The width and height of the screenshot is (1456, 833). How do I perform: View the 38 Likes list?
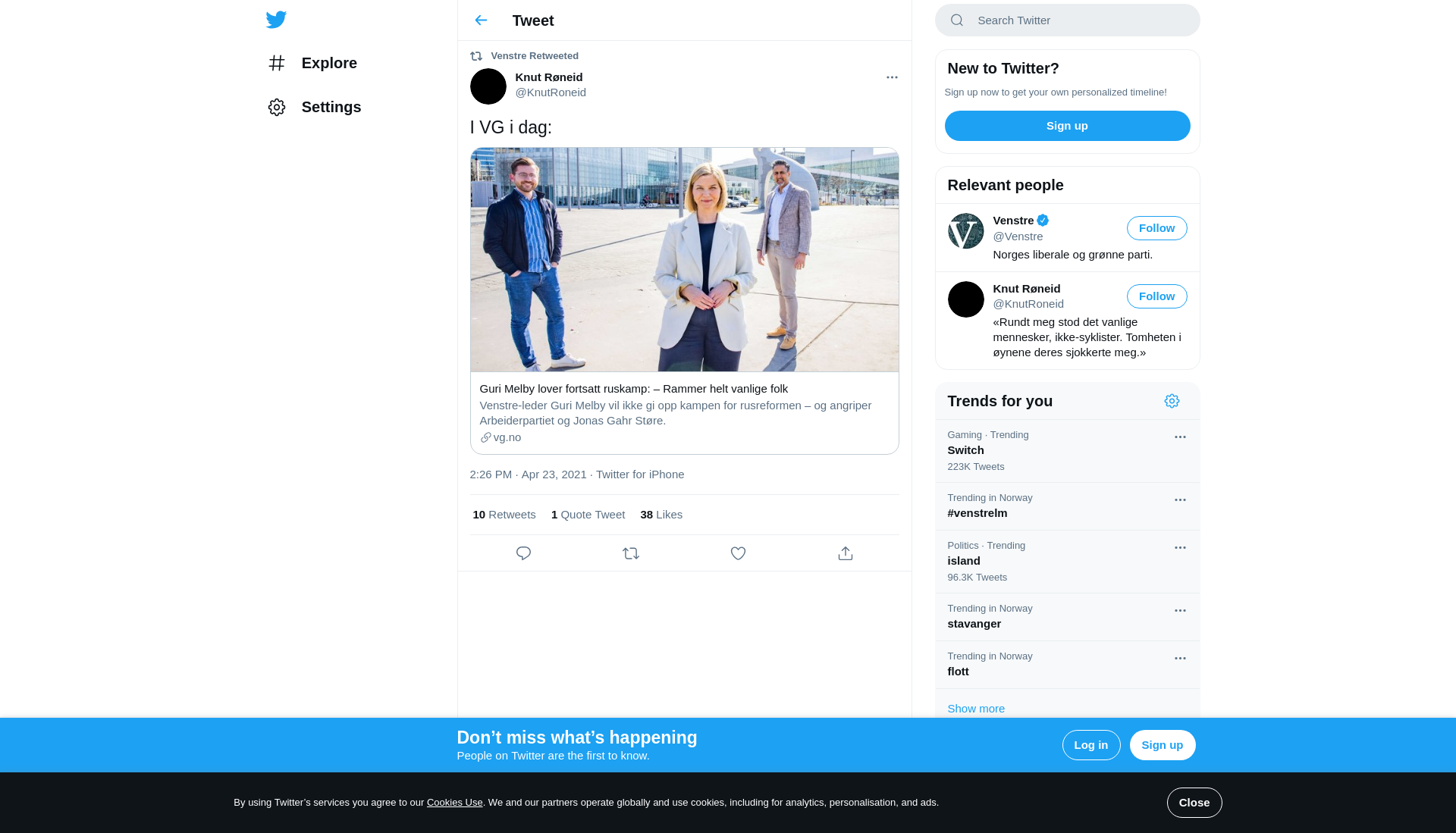[x=661, y=515]
